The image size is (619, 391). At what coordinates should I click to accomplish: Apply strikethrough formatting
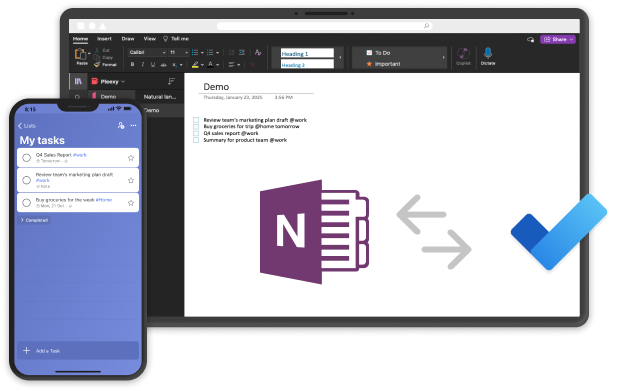163,65
